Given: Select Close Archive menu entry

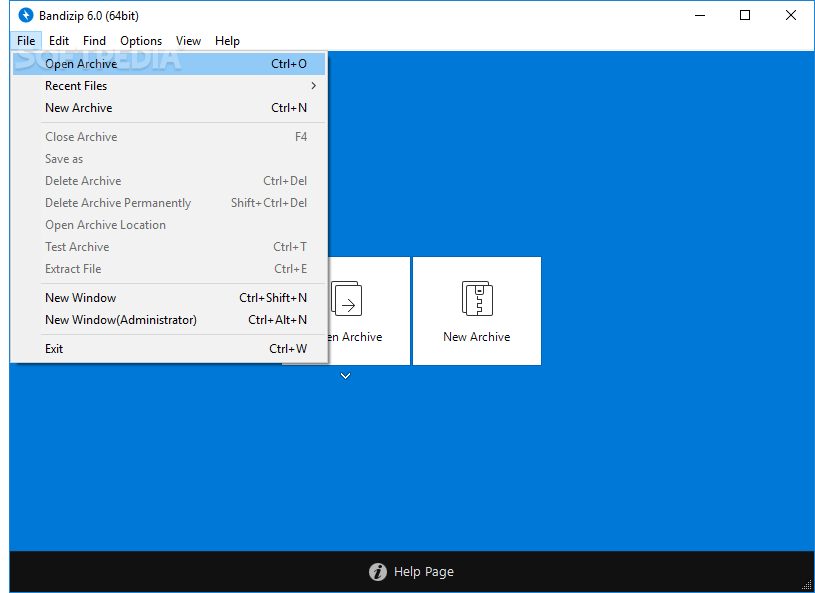Looking at the screenshot, I should [x=169, y=137].
